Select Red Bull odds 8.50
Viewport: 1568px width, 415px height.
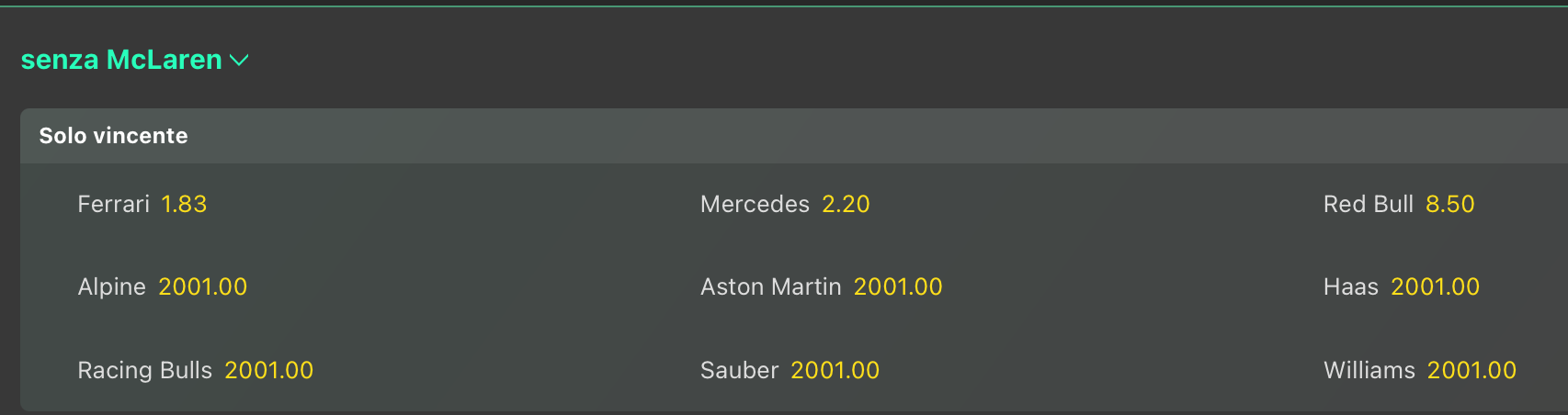point(1449,204)
